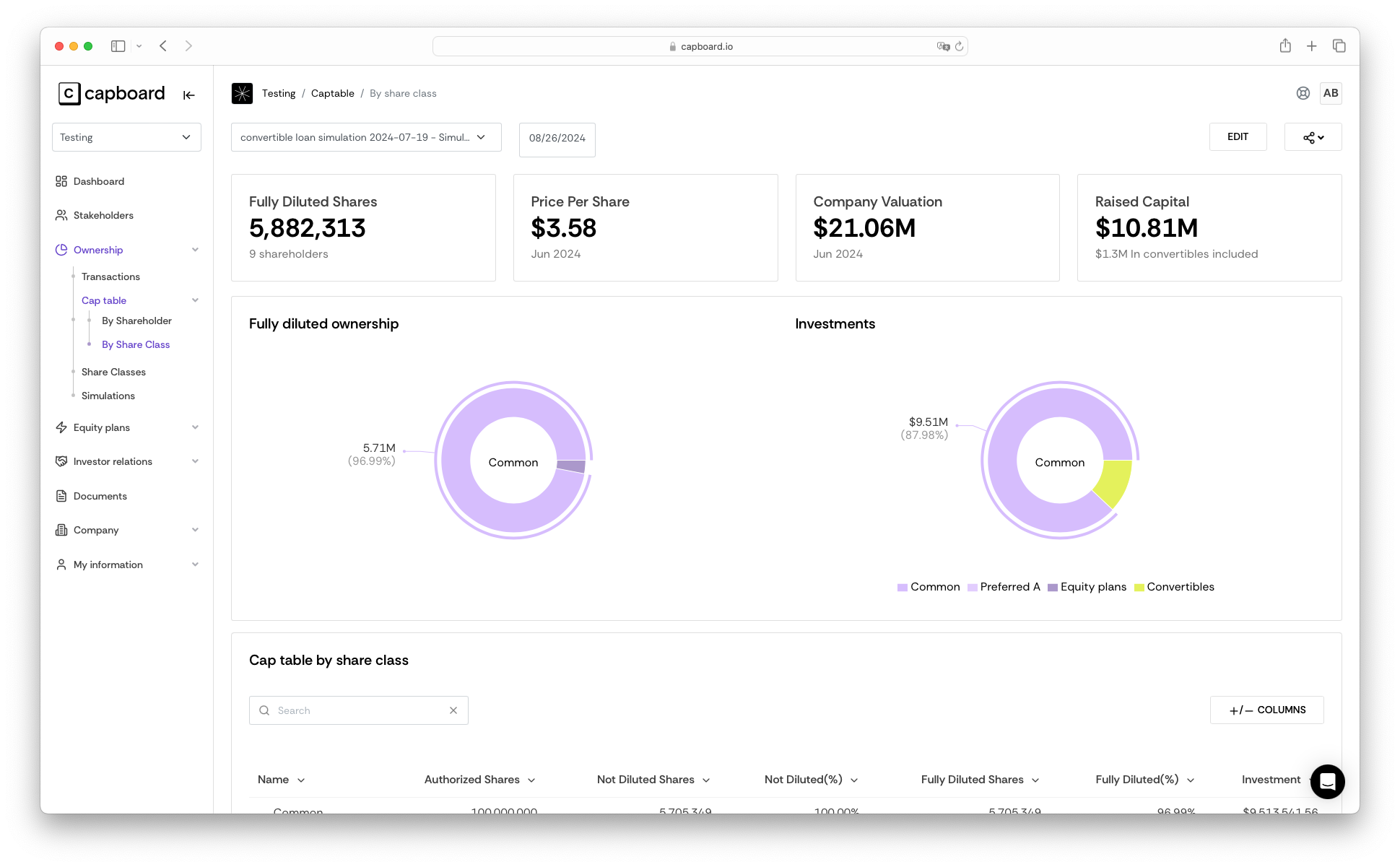Expand the My information section
This screenshot has height=867, width=1400.
click(x=195, y=565)
